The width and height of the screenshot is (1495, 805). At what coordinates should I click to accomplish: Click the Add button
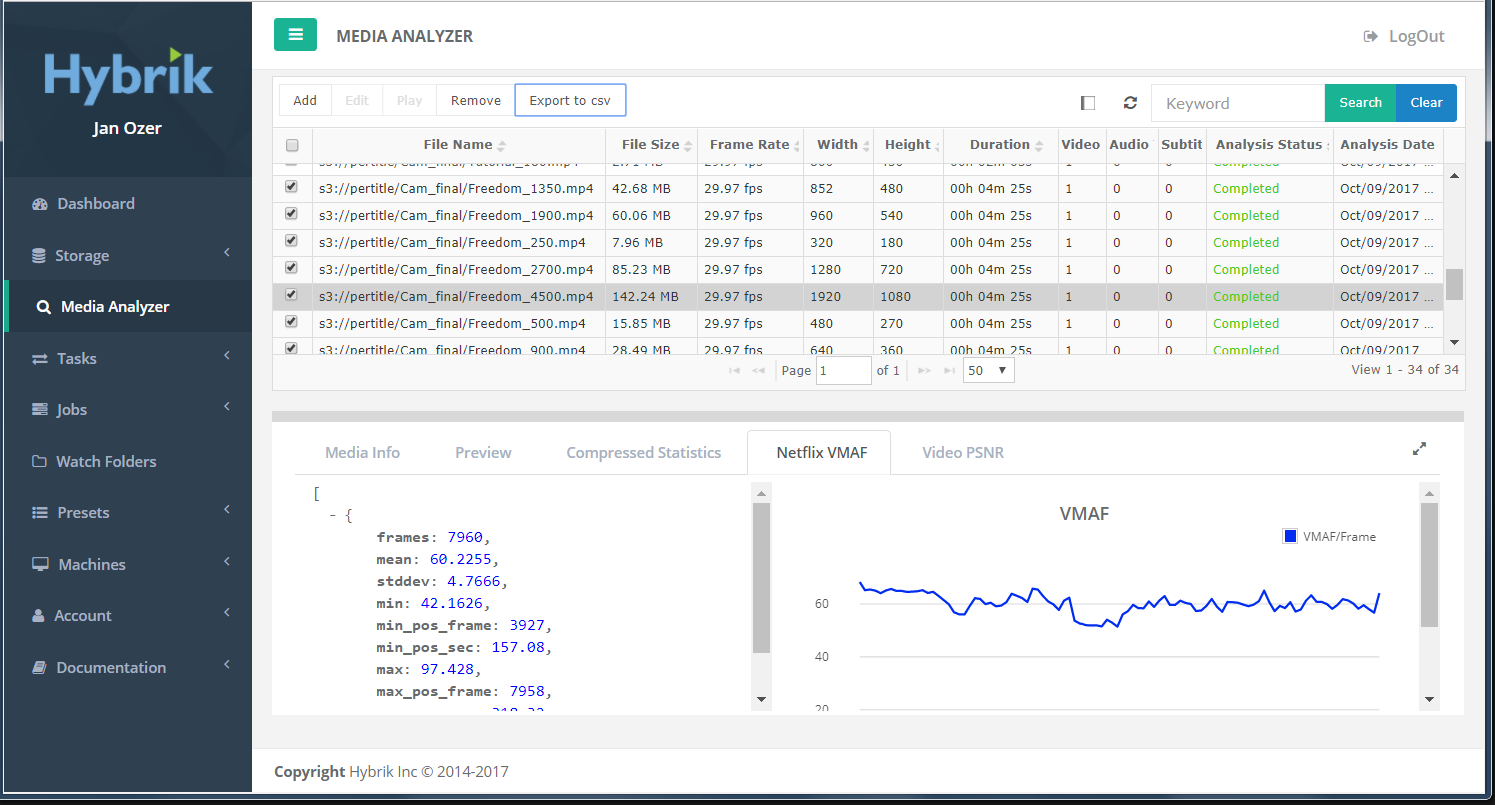(305, 101)
